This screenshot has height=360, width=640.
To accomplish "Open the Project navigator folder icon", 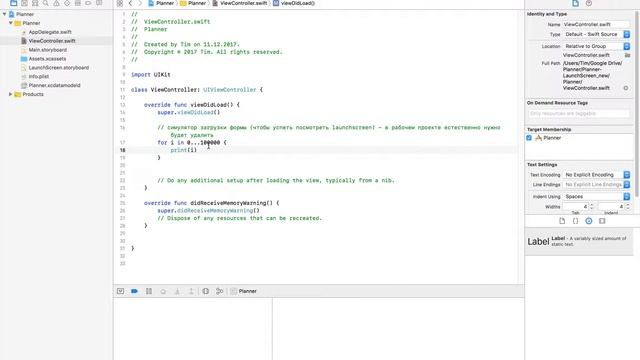I will 13,3.
